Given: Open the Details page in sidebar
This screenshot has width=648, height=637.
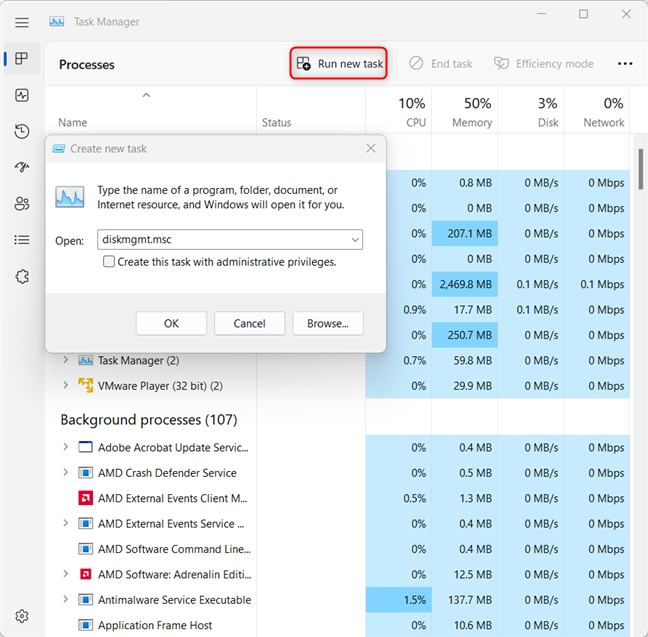Looking at the screenshot, I should (22, 240).
